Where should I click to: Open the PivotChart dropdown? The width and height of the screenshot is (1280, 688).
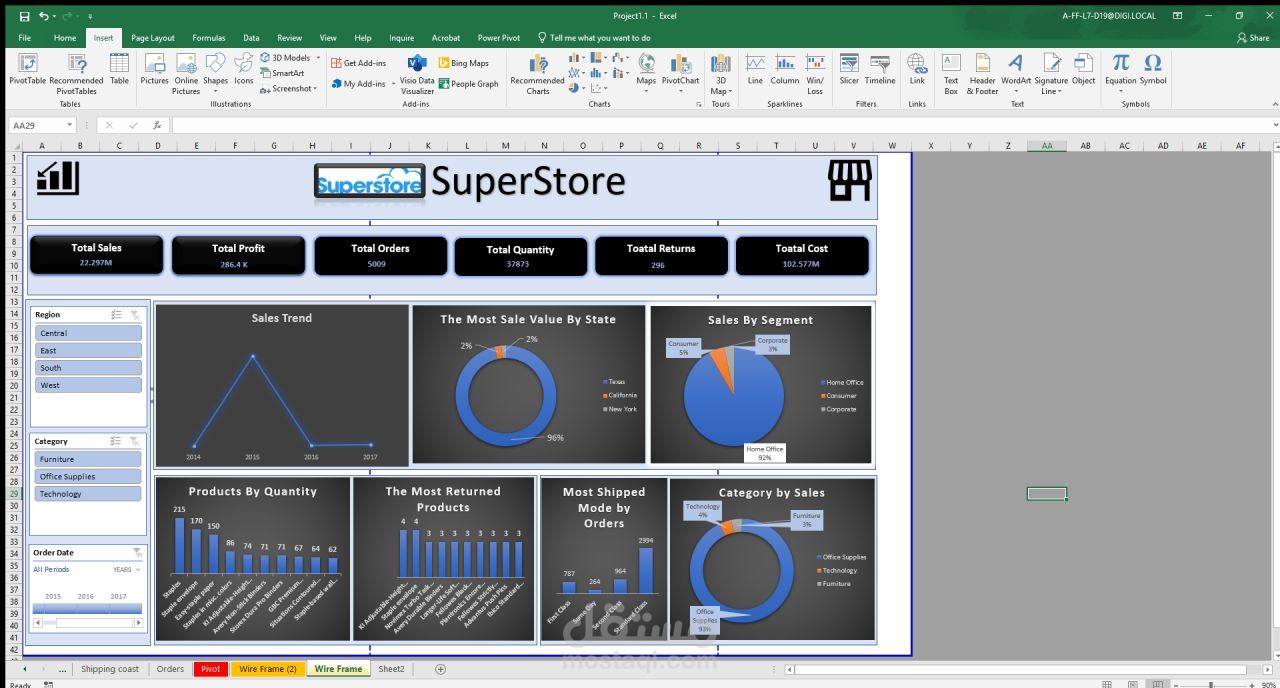tap(681, 91)
